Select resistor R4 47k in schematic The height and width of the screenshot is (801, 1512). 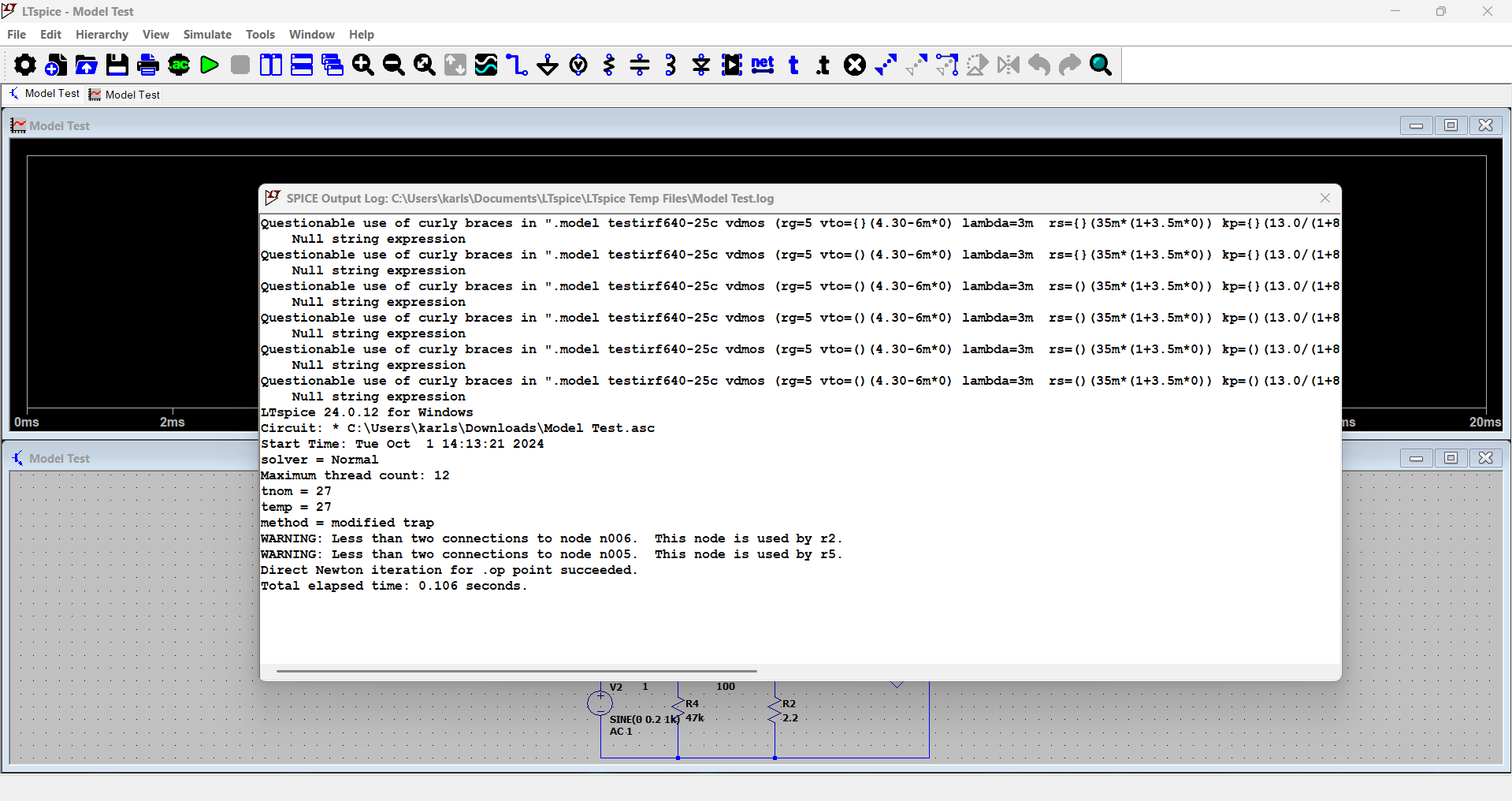678,709
